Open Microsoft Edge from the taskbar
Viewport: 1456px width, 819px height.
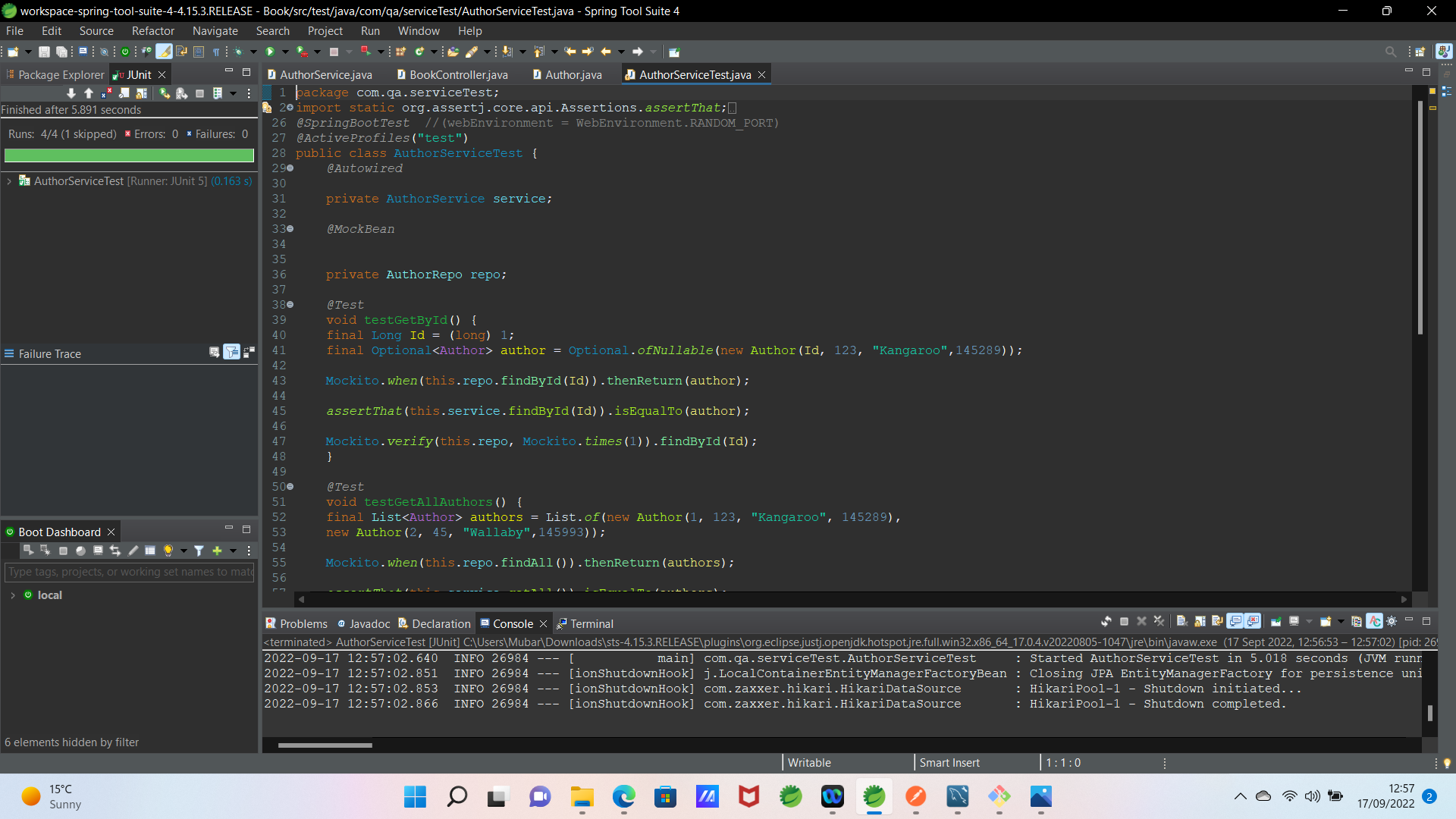pyautogui.click(x=623, y=796)
